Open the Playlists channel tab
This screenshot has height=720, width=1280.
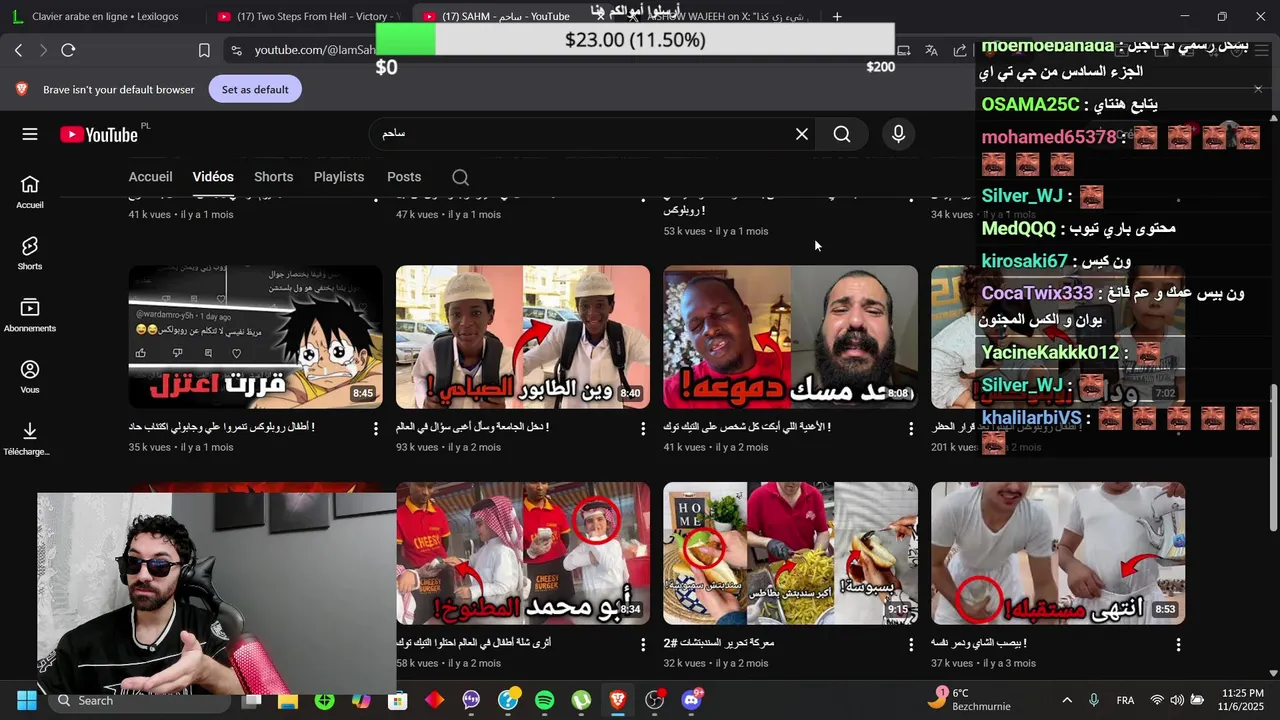(339, 177)
